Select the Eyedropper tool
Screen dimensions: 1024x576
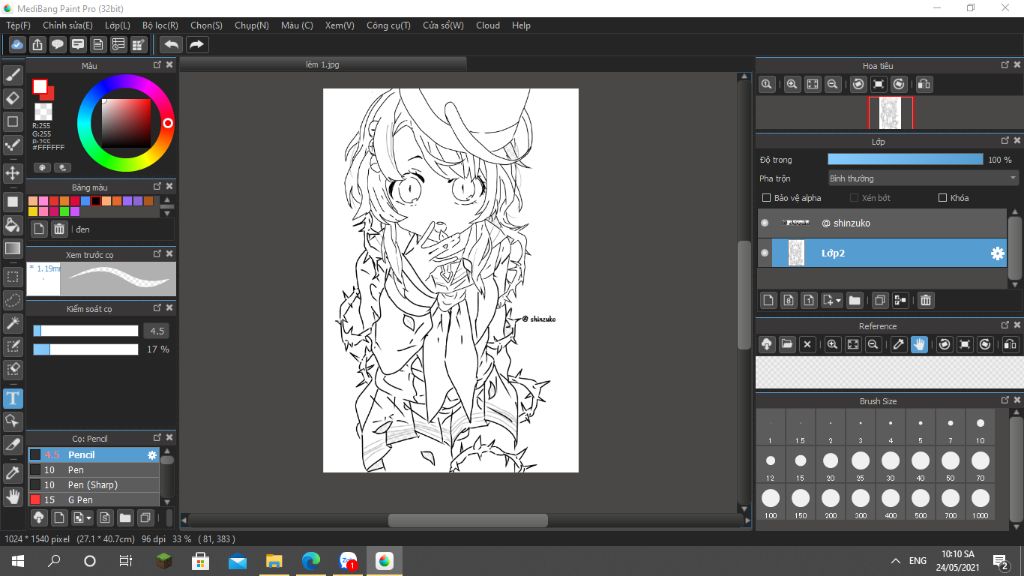pos(12,473)
